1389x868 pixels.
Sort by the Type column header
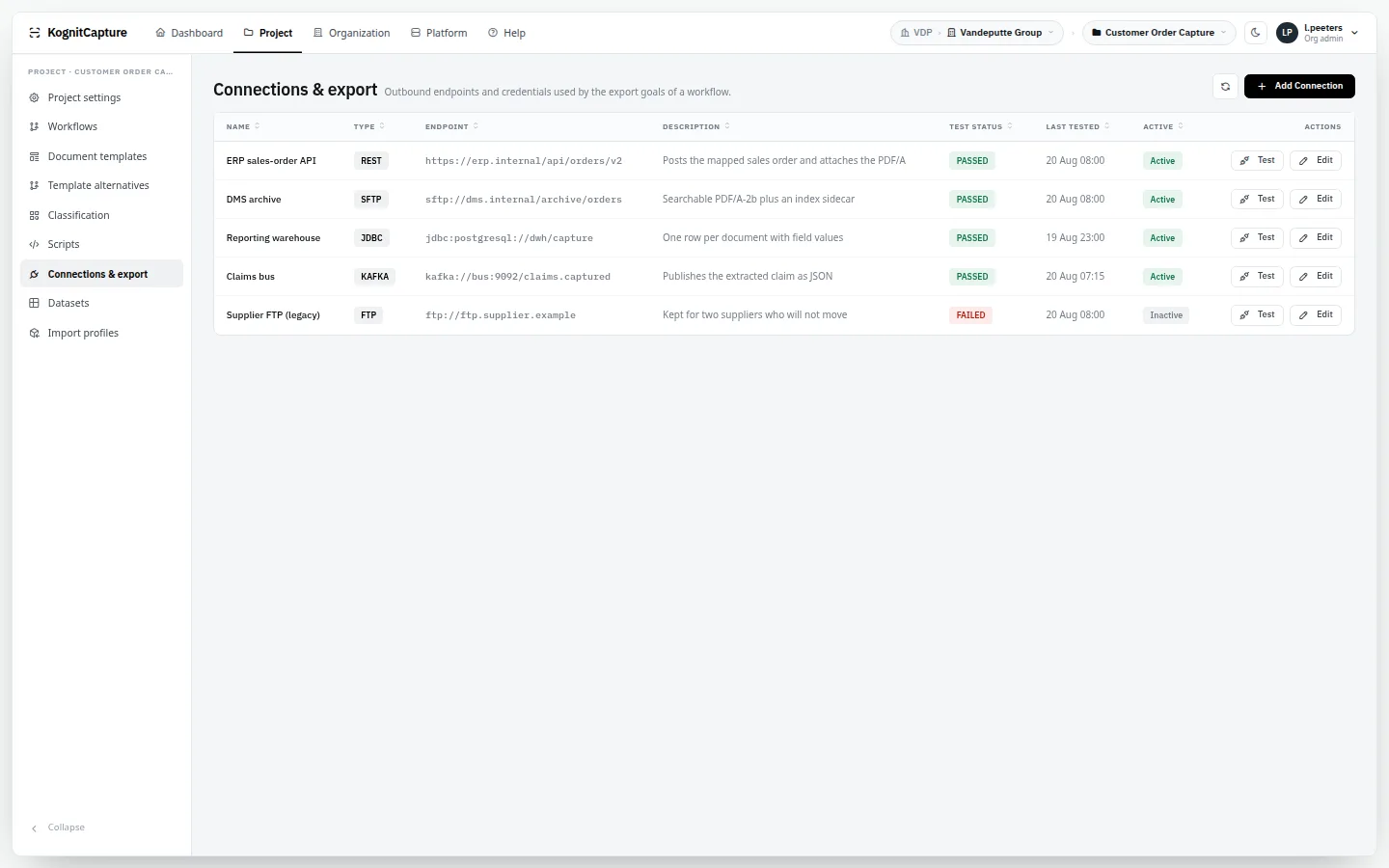point(369,126)
